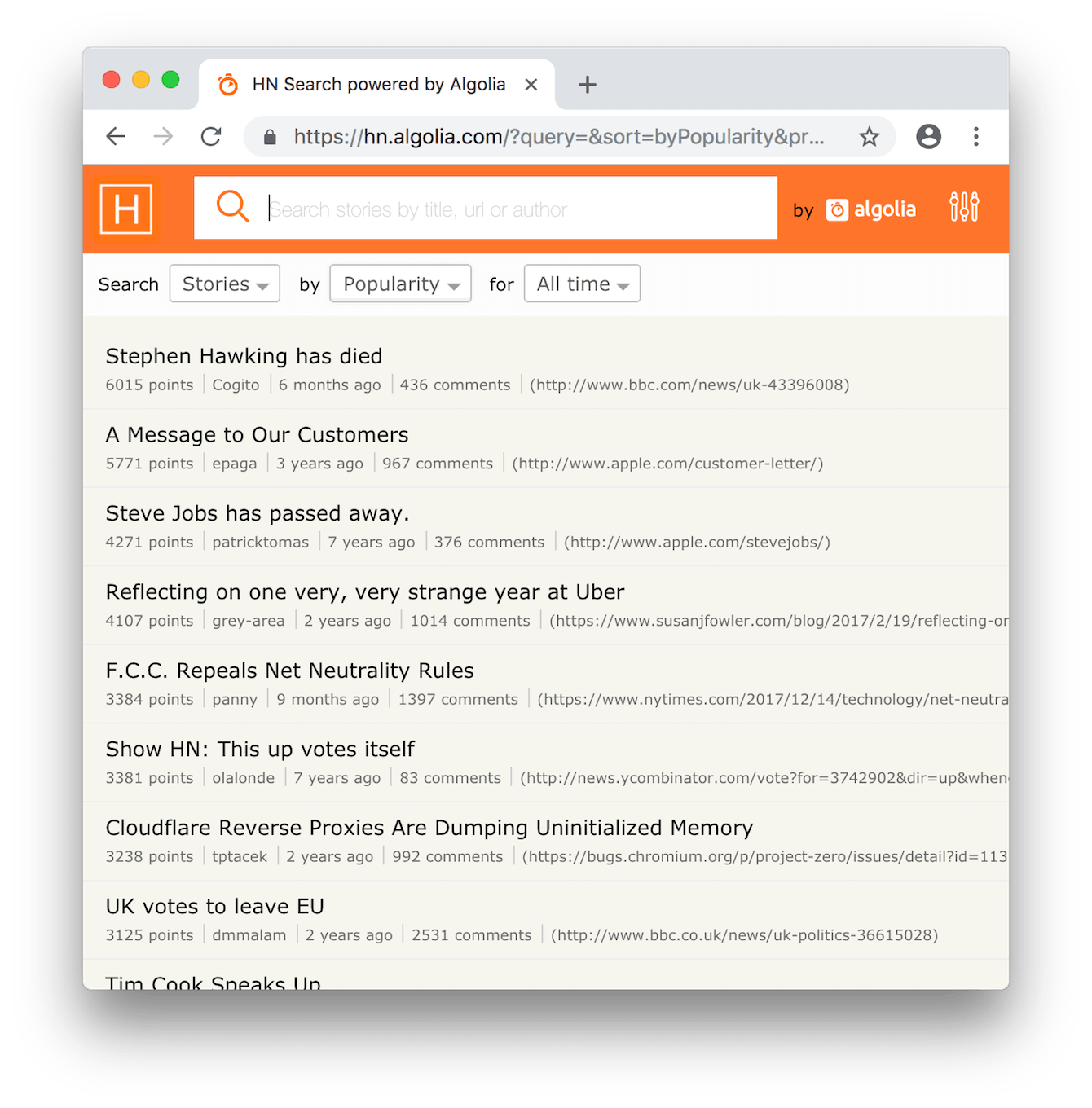Viewport: 1092px width, 1108px height.
Task: Open the bbc.co.uk uk-politics-36615028 URL
Action: pos(744,935)
